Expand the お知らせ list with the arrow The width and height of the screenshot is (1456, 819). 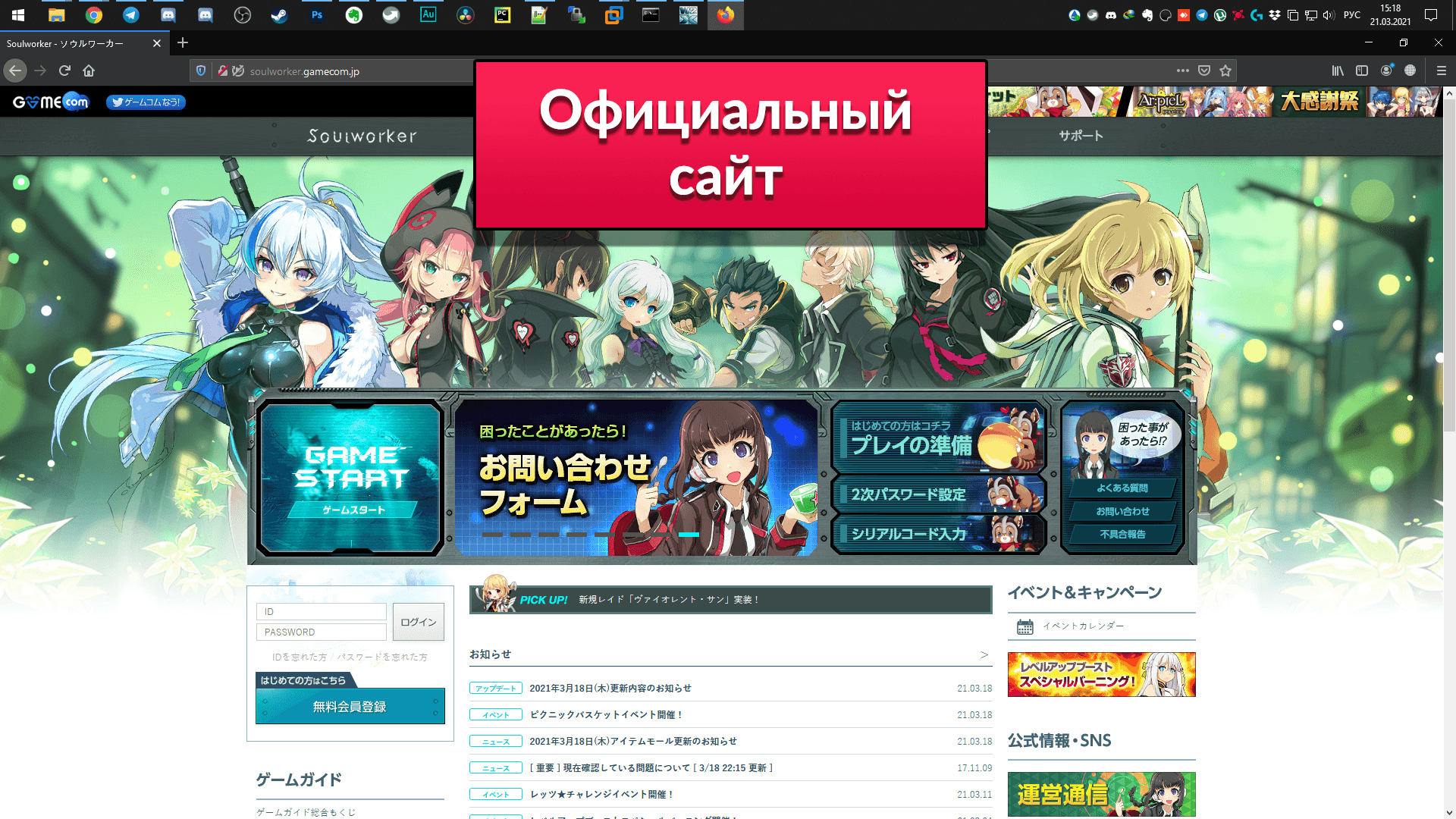coord(984,654)
